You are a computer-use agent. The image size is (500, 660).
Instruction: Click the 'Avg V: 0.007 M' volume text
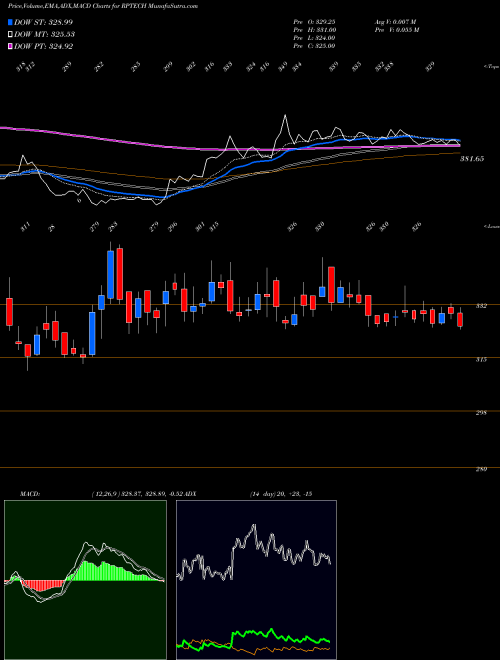tap(395, 22)
